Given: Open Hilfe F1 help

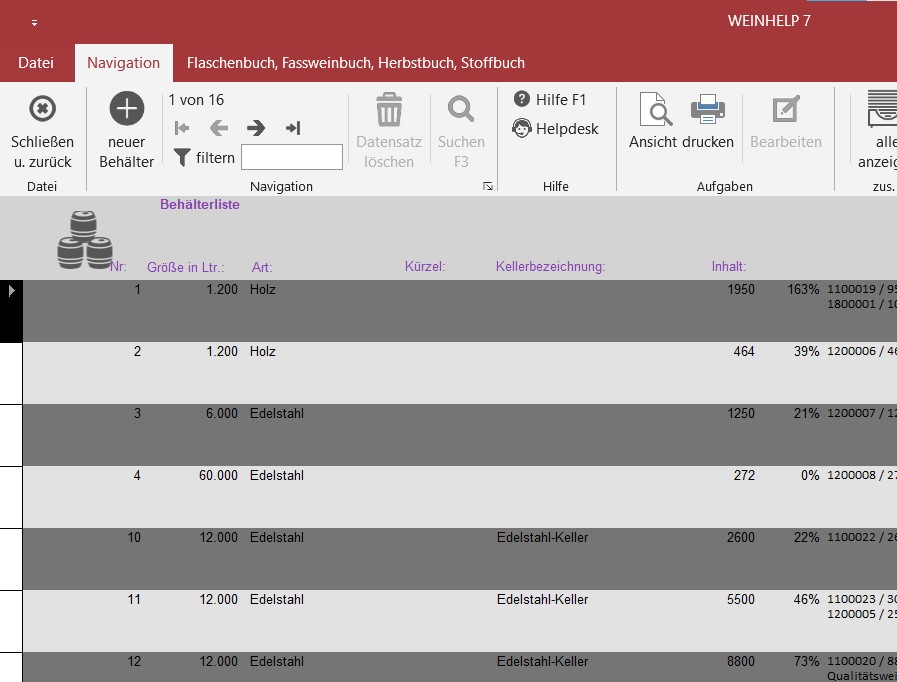Looking at the screenshot, I should 551,99.
